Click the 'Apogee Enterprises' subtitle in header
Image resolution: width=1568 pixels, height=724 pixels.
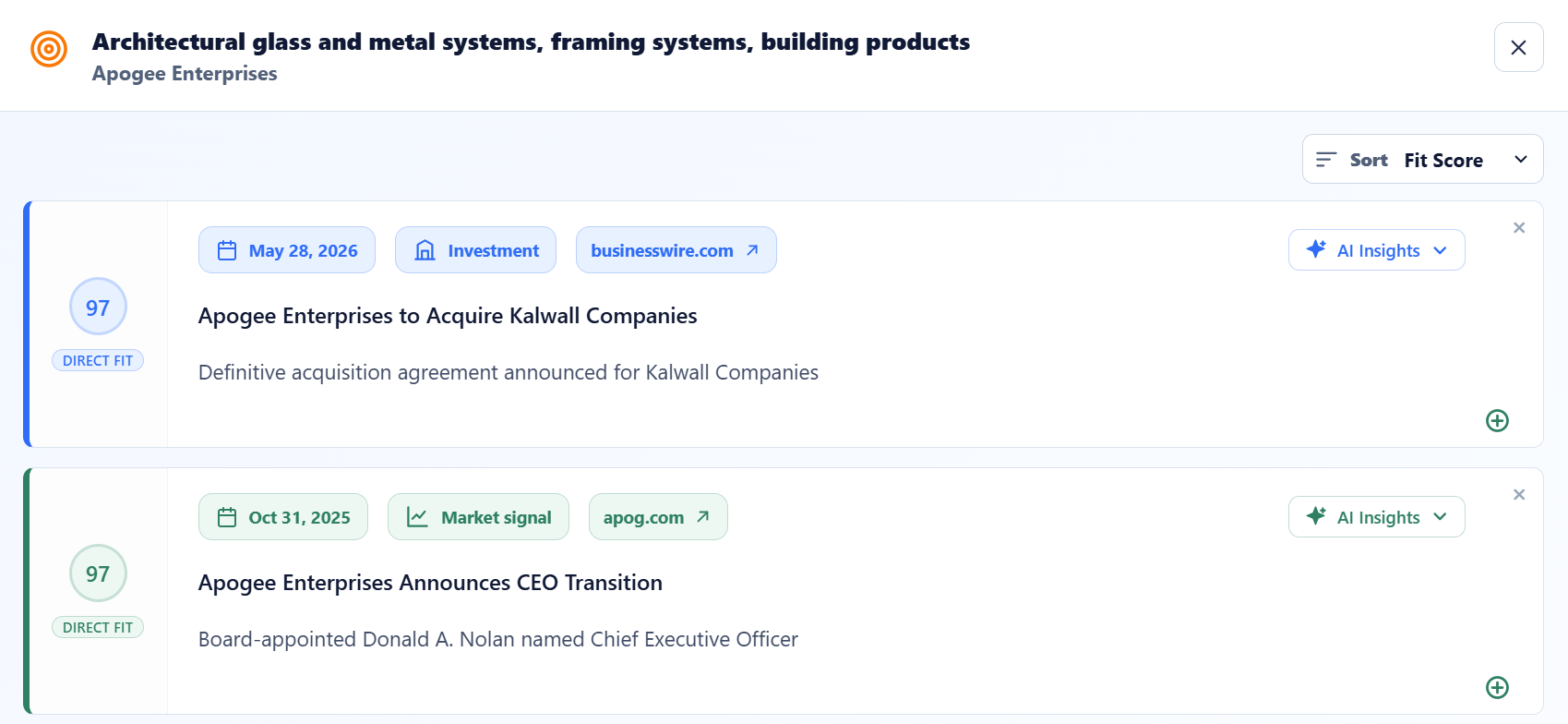[185, 74]
